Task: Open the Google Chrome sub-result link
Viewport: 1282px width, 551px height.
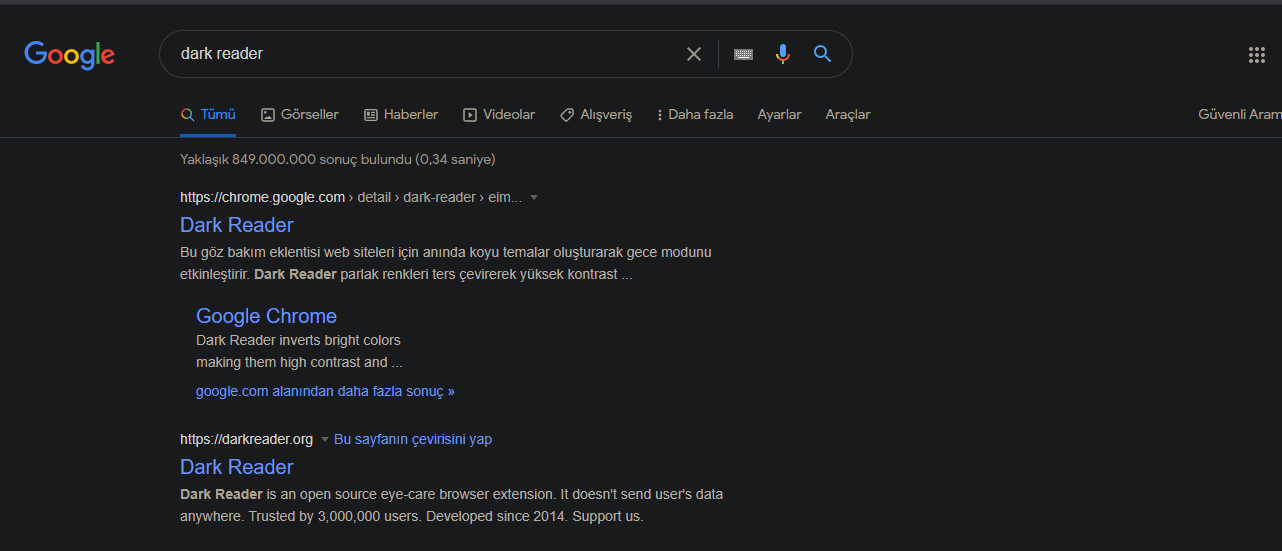Action: tap(266, 316)
